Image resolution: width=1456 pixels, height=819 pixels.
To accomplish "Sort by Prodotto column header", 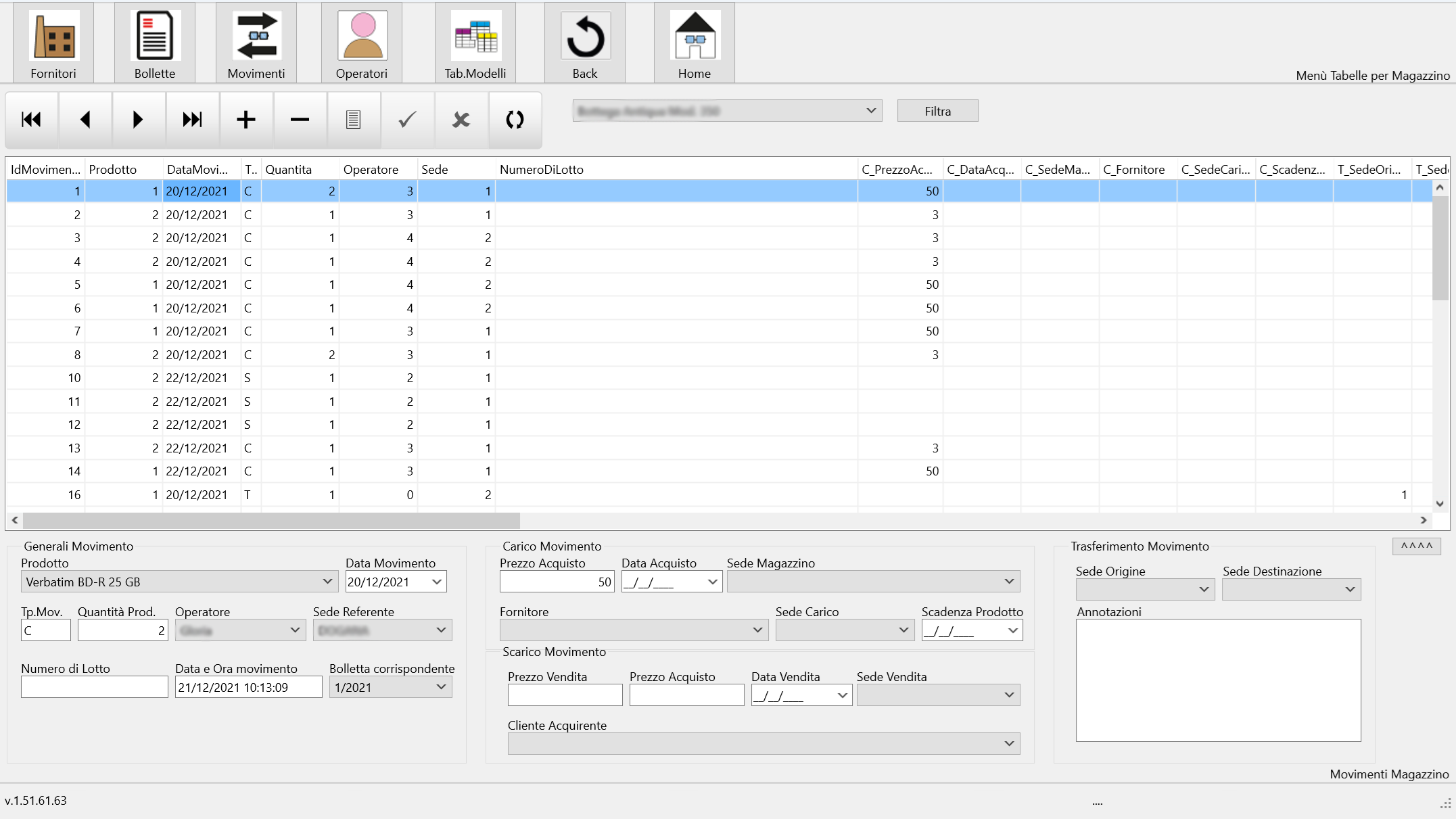I will coord(124,169).
